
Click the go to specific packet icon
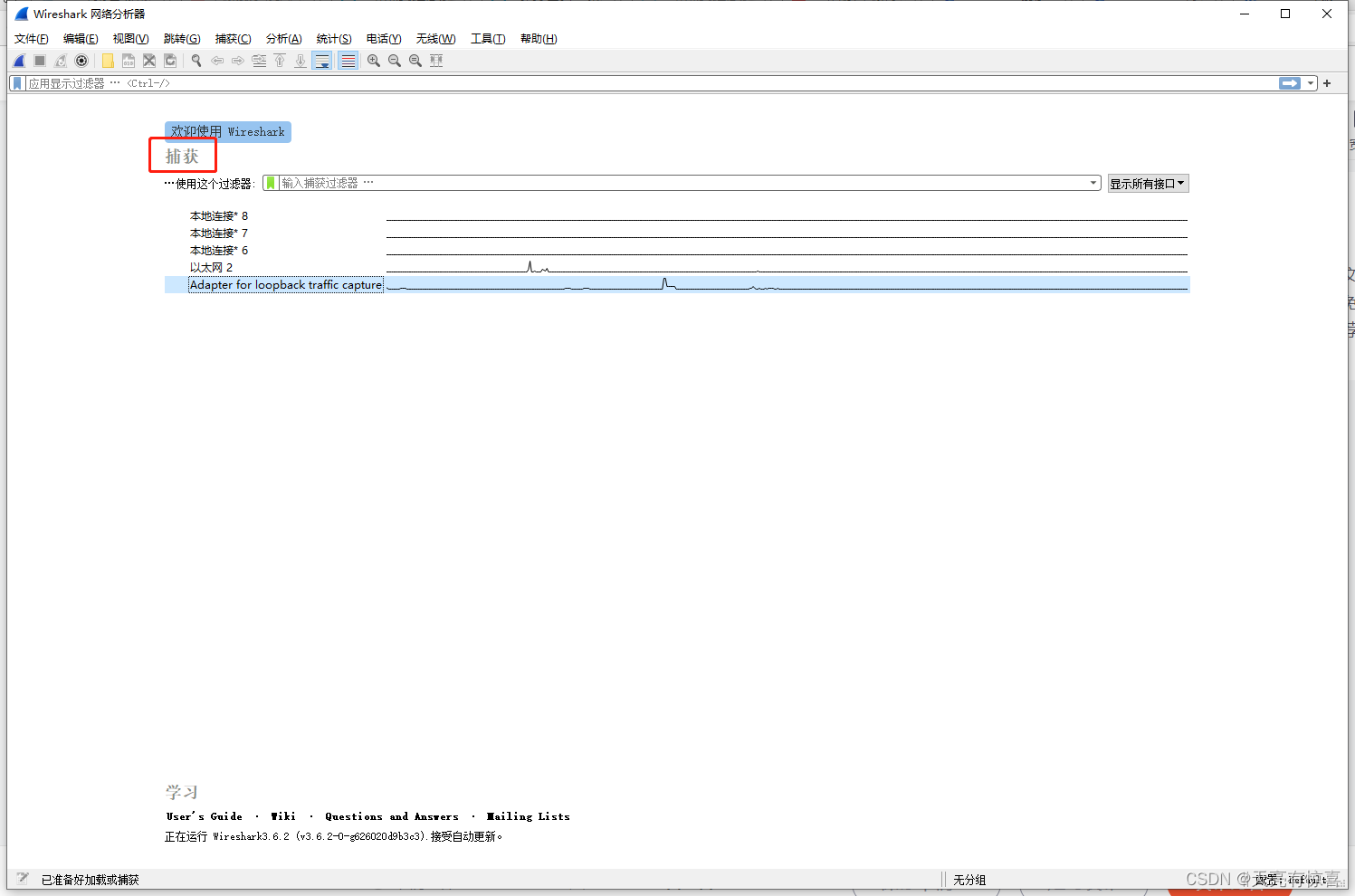(x=259, y=61)
